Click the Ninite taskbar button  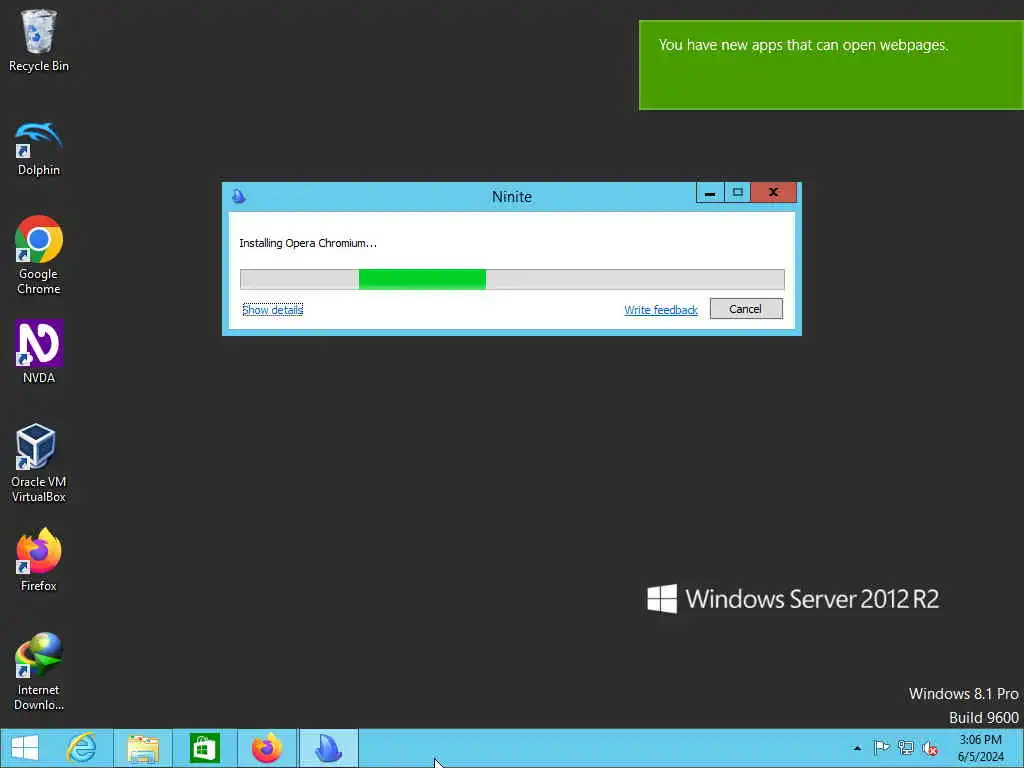pos(328,748)
